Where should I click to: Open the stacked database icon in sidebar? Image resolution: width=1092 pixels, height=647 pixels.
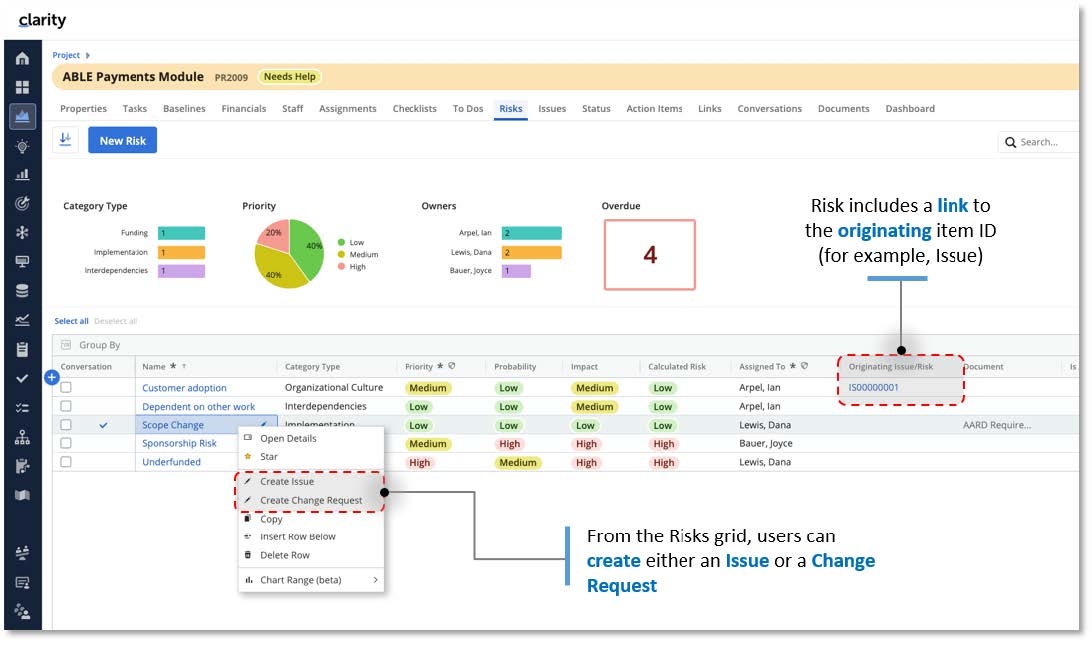click(x=22, y=291)
